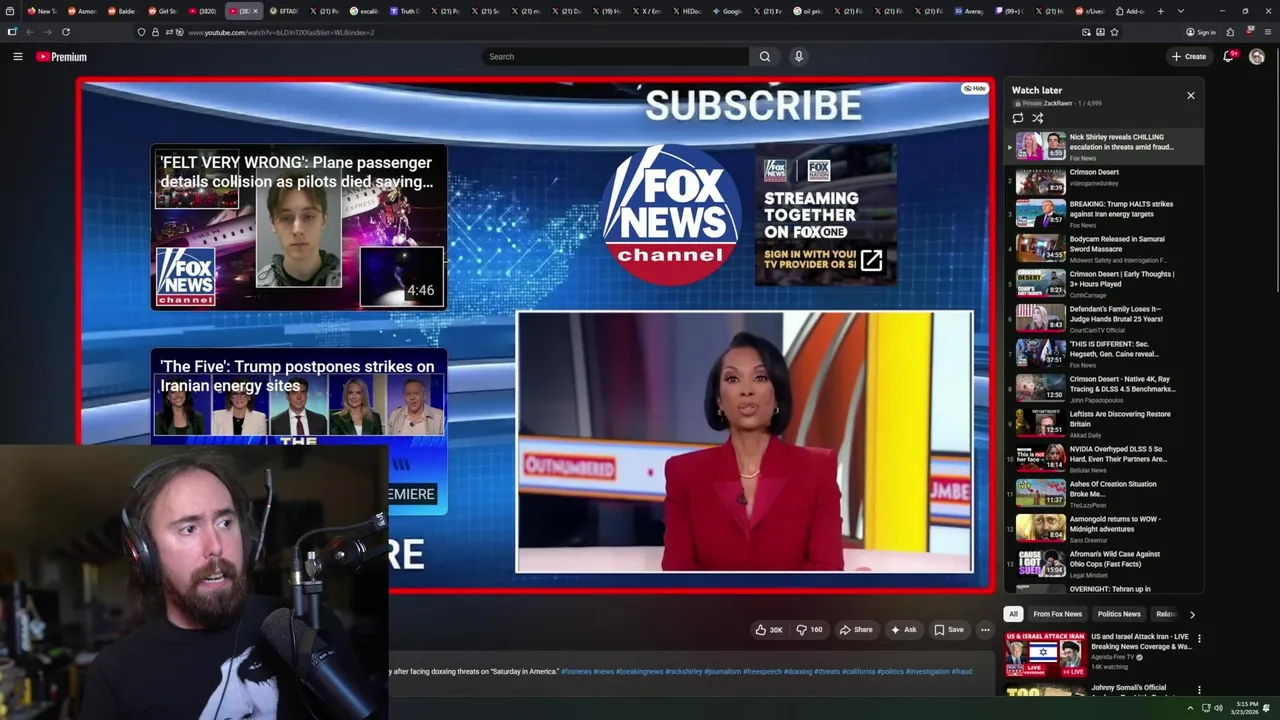Hide the end screen elements

click(975, 89)
